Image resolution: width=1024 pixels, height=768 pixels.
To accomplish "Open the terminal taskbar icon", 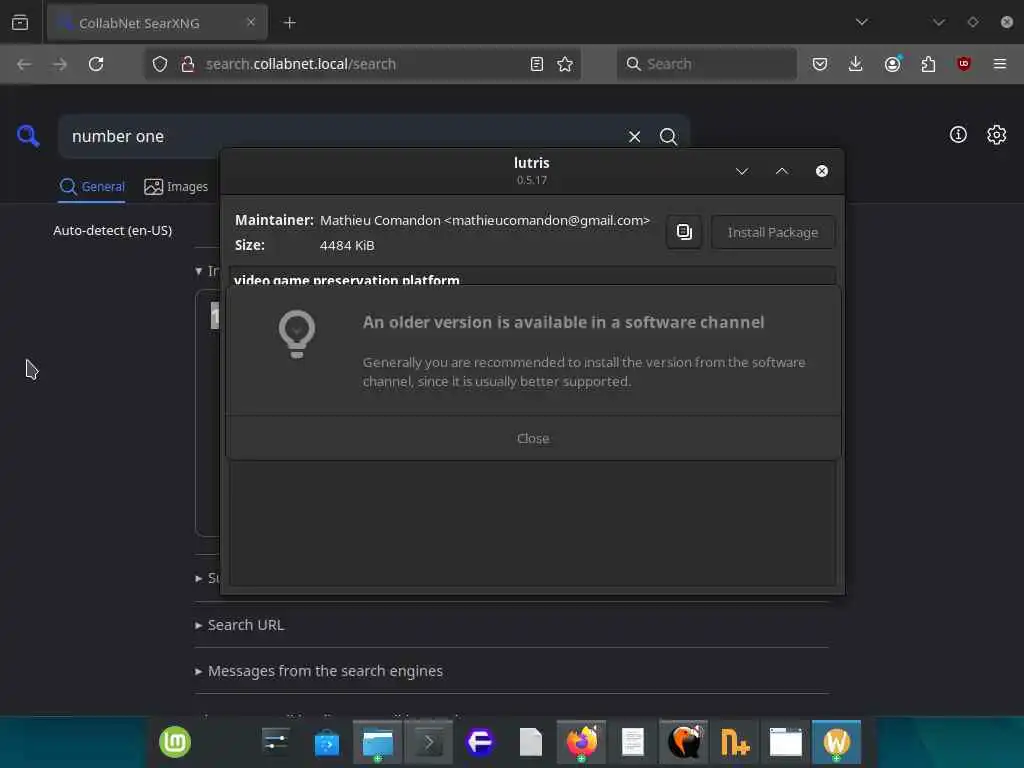I will pos(428,743).
